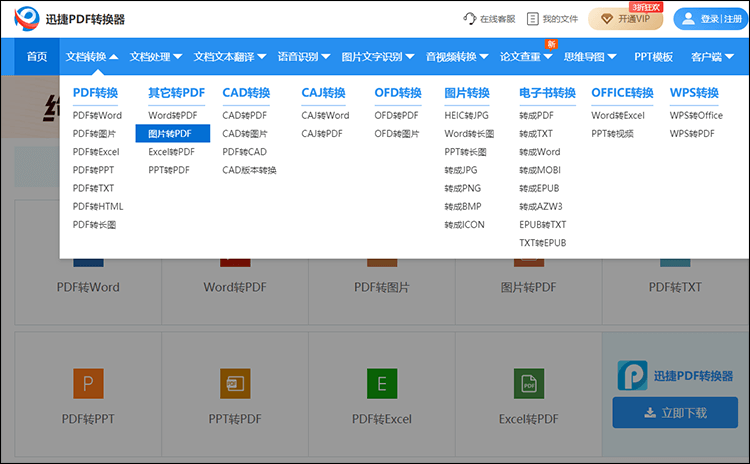This screenshot has width=750, height=464.
Task: Expand the 图片文字识别 dropdown
Action: 378,57
